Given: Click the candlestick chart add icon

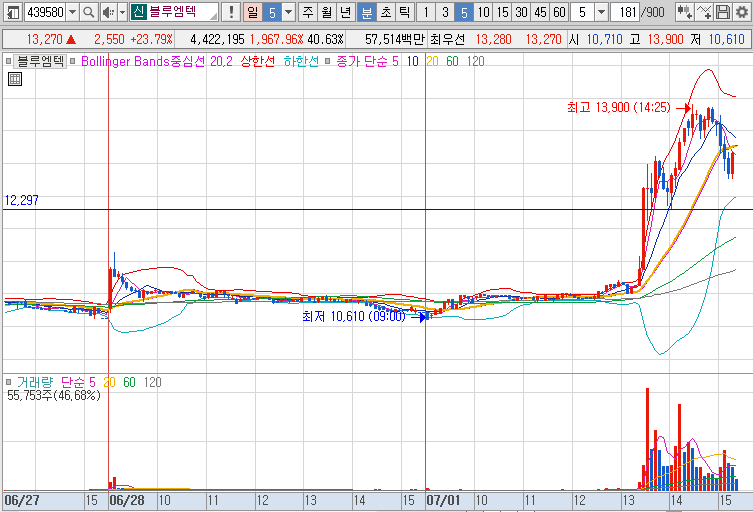Looking at the screenshot, I should [x=684, y=12].
